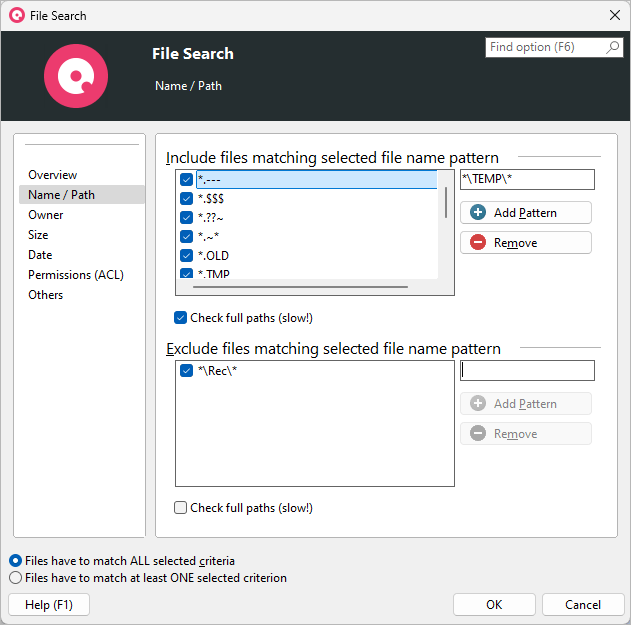Enable Check full paths under Exclude section
Viewport: 631px width, 625px height.
pyautogui.click(x=181, y=508)
